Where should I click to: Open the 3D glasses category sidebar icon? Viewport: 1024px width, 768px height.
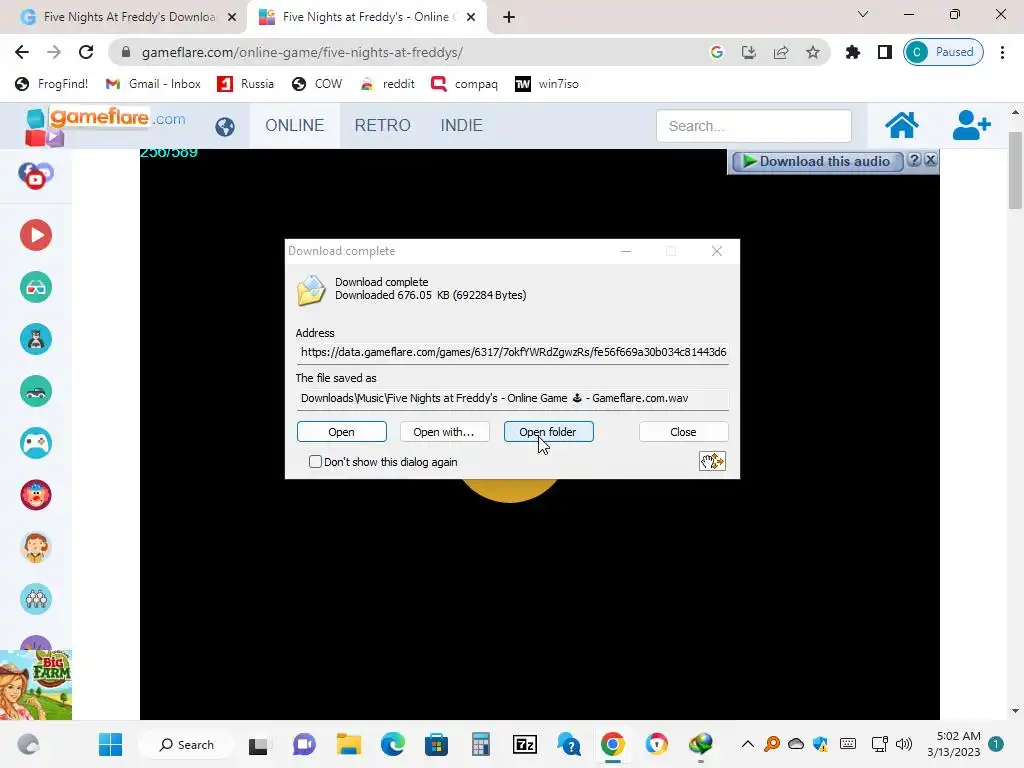pos(36,287)
